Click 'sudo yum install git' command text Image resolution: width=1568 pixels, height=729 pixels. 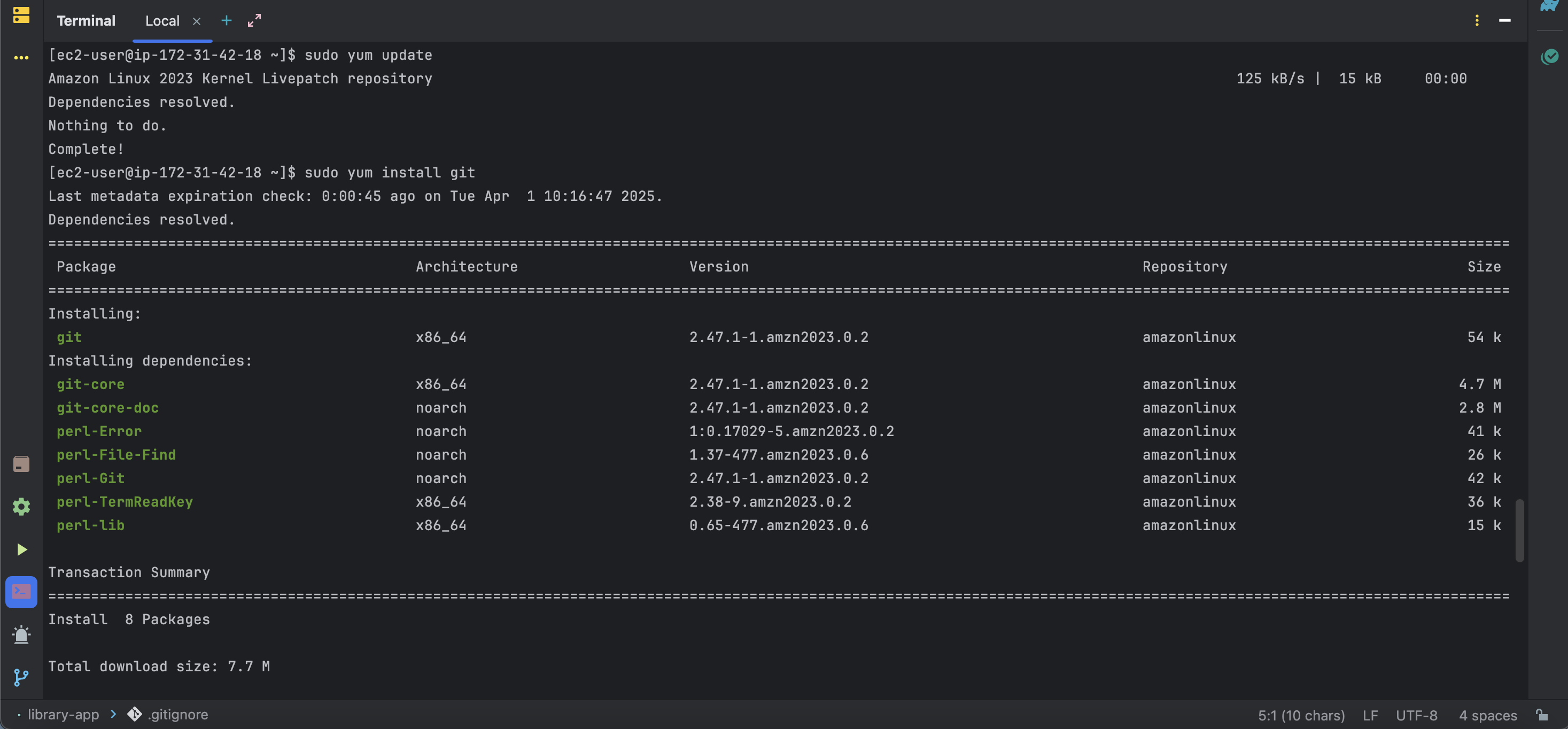pyautogui.click(x=390, y=173)
